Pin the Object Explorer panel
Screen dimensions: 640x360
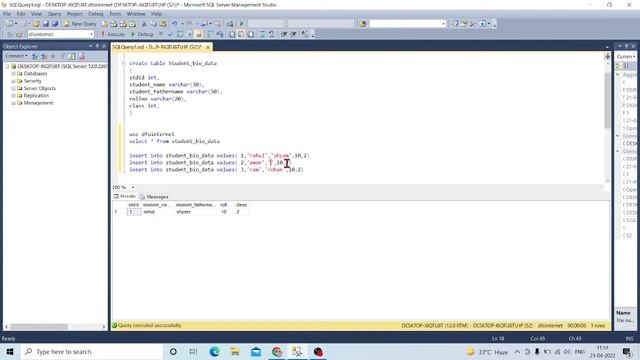[97, 46]
